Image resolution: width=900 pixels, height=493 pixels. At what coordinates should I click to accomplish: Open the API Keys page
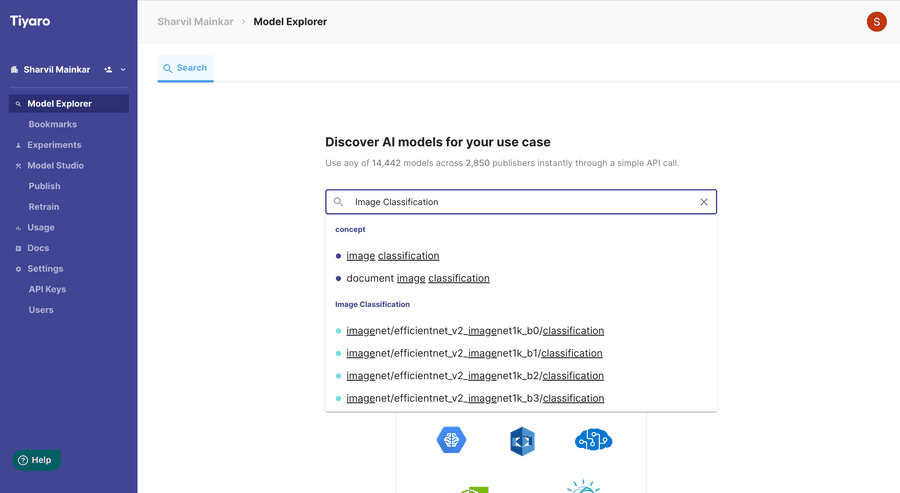47,289
